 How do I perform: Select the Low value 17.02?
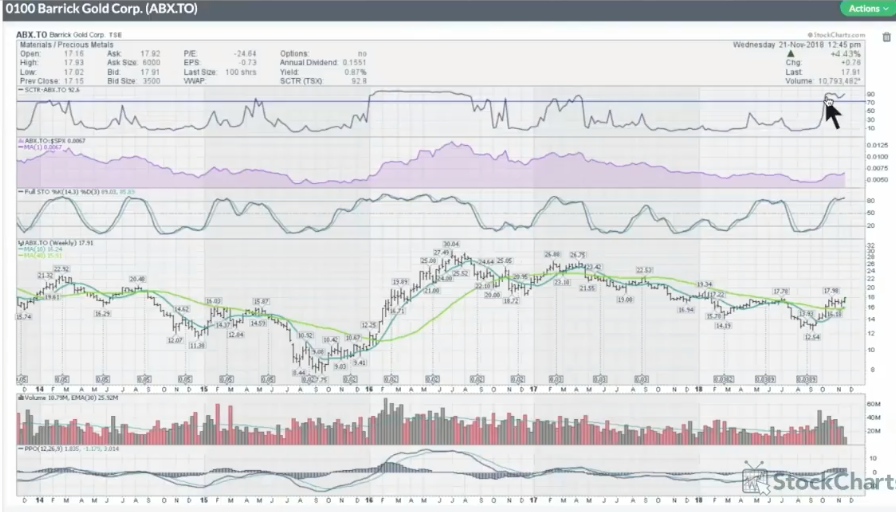point(74,72)
